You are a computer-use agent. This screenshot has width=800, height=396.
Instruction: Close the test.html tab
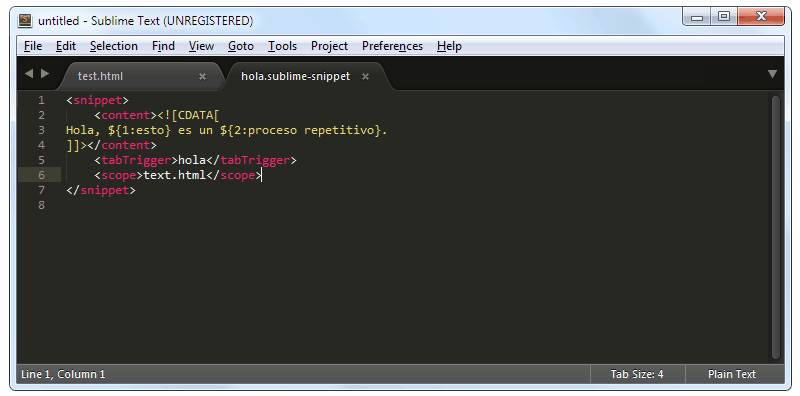[202, 77]
